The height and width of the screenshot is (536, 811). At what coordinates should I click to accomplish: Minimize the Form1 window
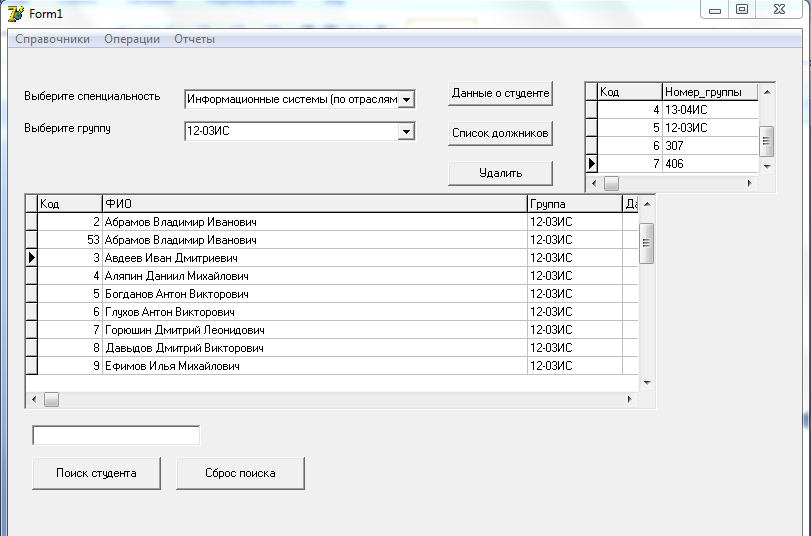(x=715, y=9)
